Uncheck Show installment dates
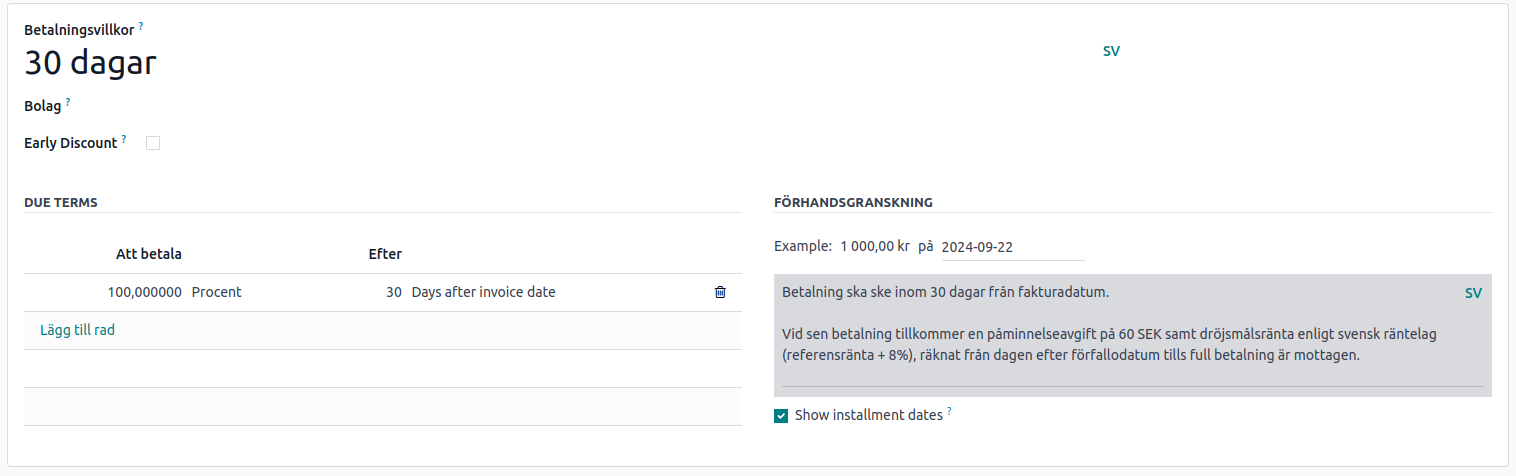Screen dimensions: 1516x476 point(781,416)
